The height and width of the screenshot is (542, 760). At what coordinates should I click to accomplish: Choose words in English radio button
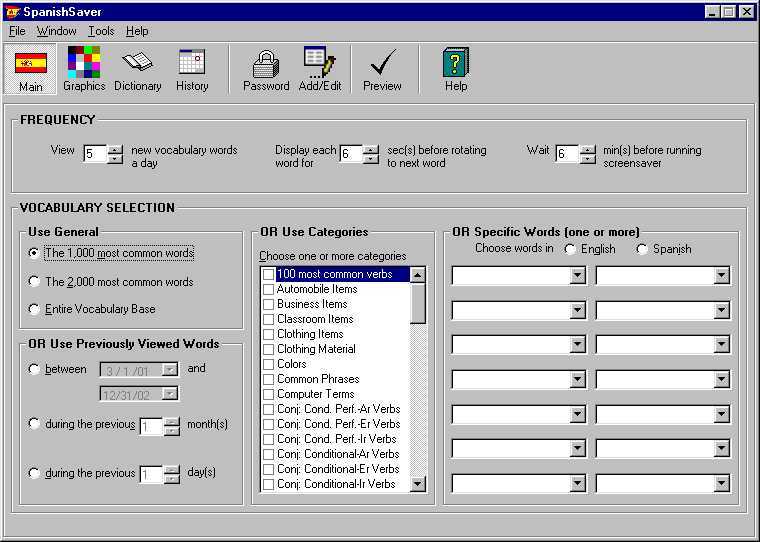(570, 249)
